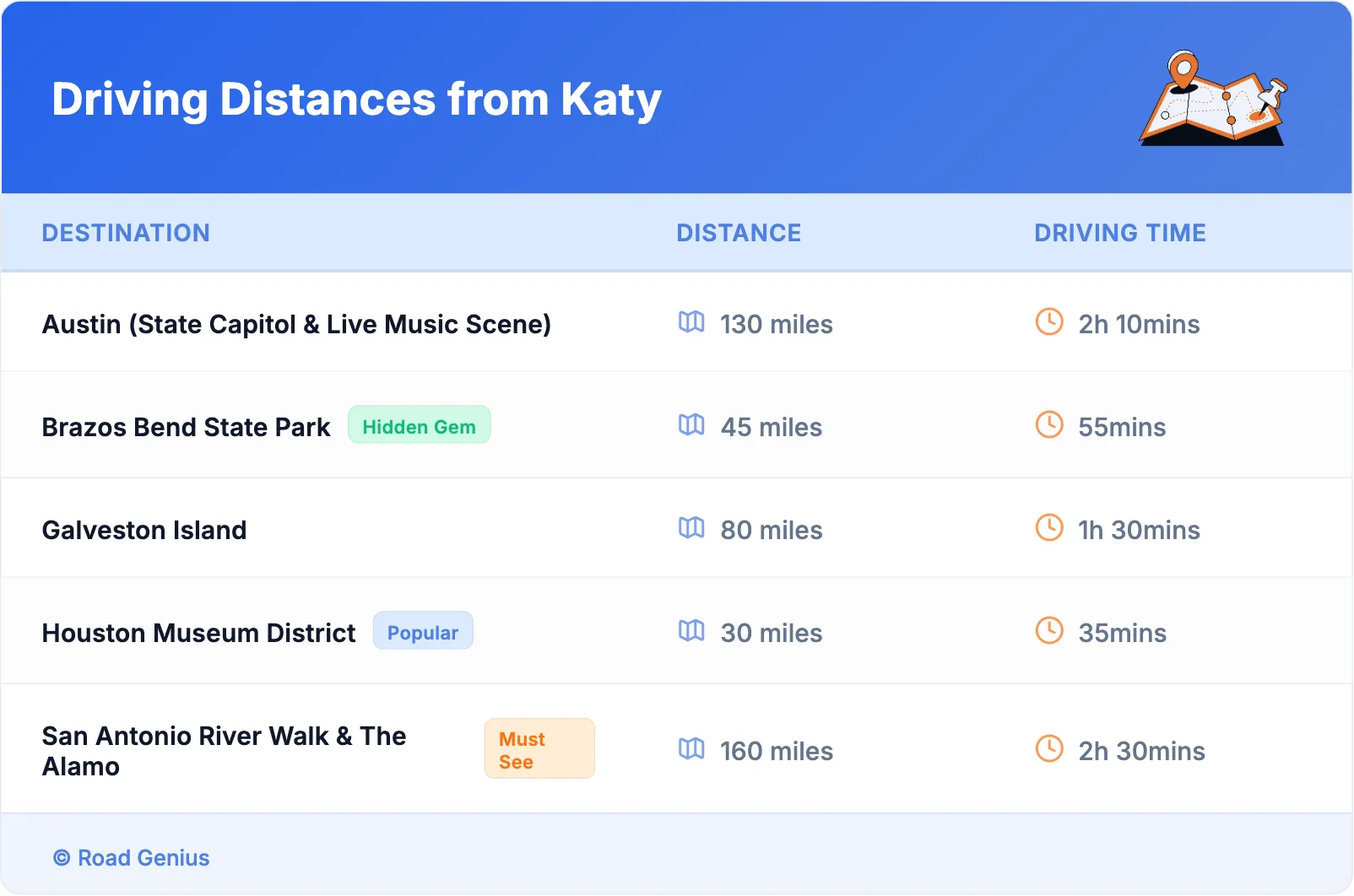Click the 45 miles distance value

(x=772, y=427)
